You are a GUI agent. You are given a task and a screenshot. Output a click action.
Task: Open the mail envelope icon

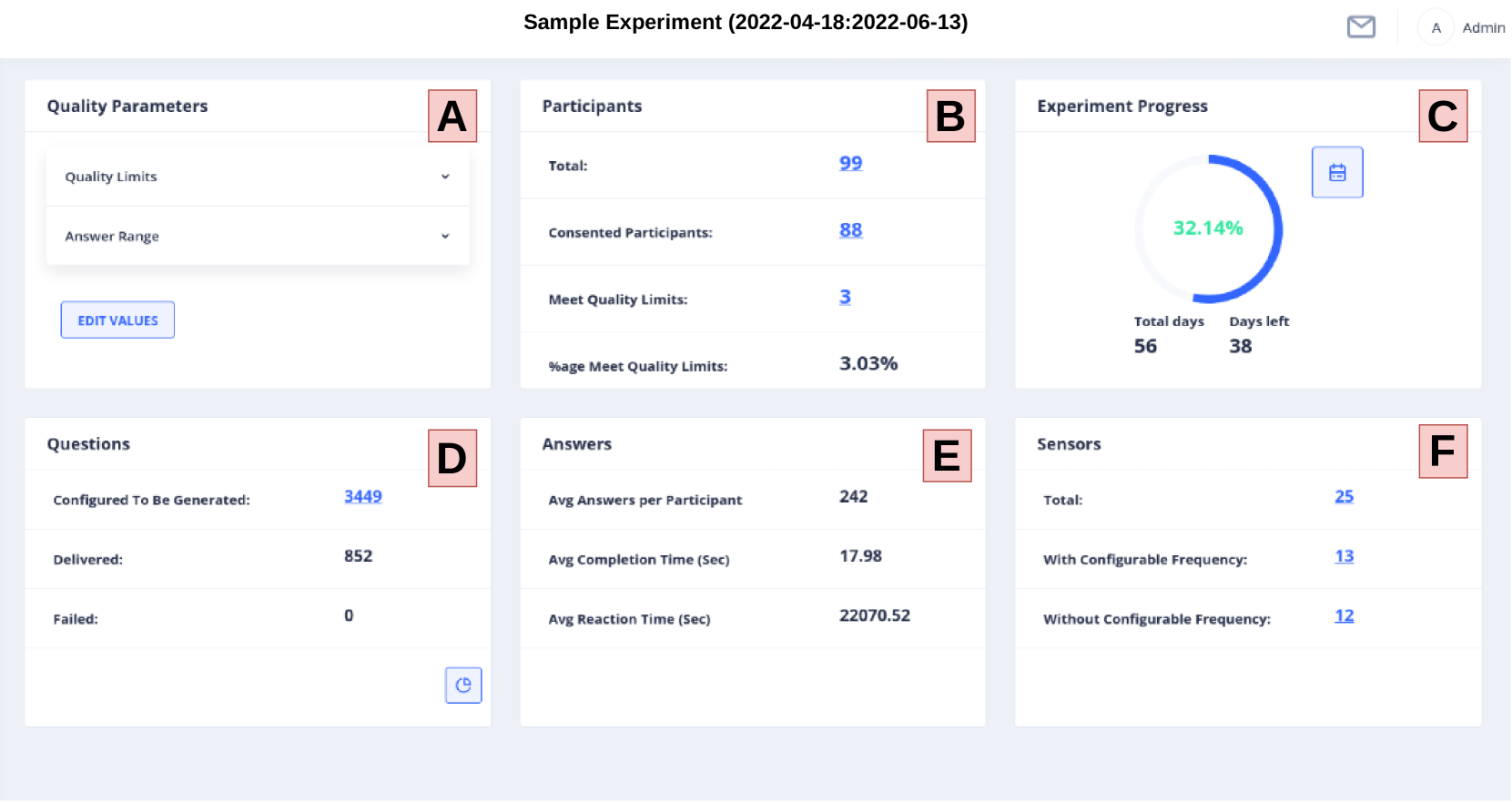pyautogui.click(x=1361, y=27)
